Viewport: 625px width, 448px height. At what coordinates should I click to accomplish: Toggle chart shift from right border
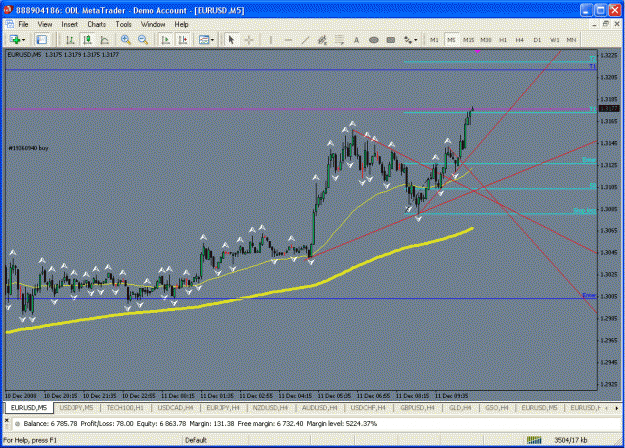[183, 40]
